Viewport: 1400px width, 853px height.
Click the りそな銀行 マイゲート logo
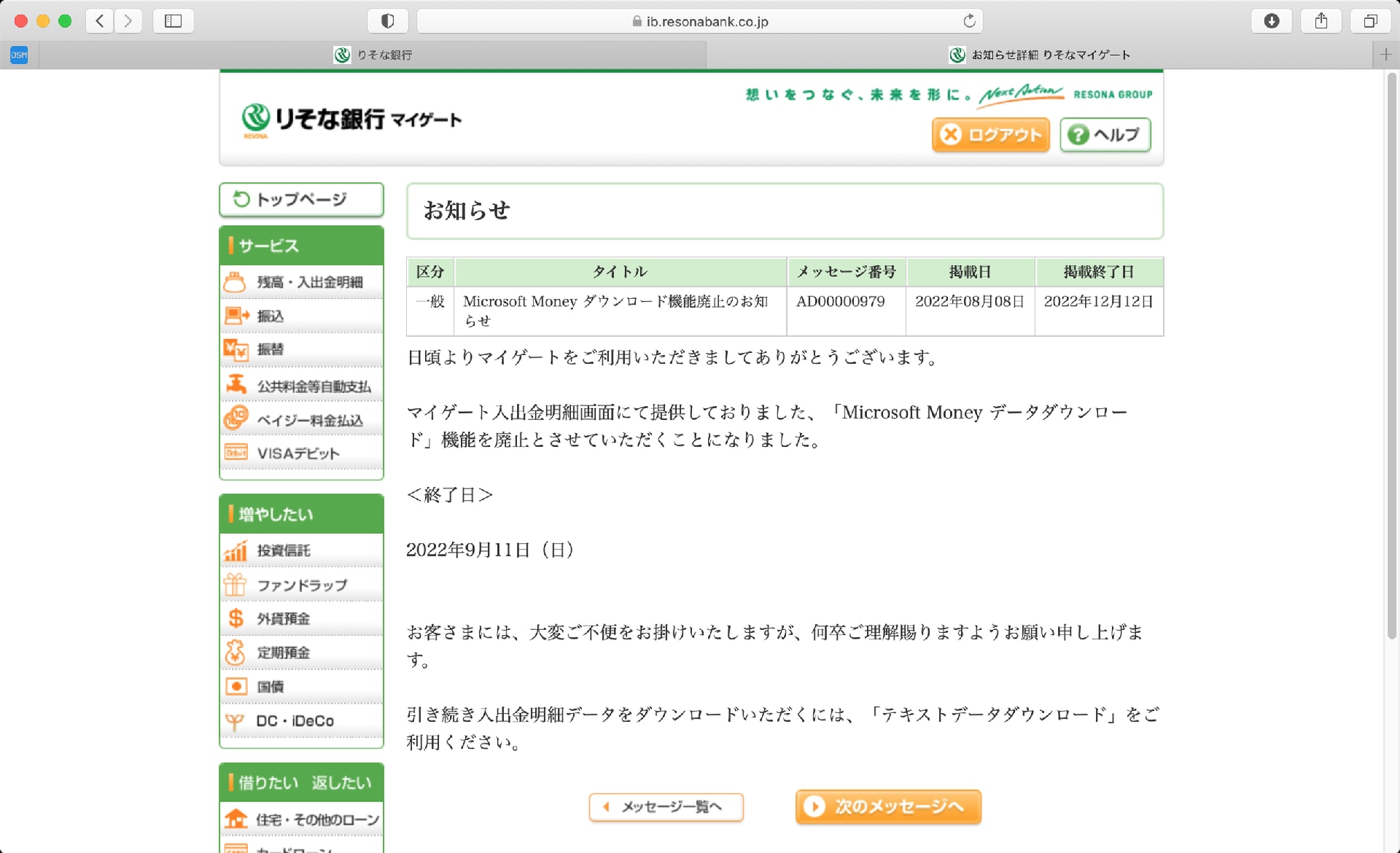[x=351, y=119]
